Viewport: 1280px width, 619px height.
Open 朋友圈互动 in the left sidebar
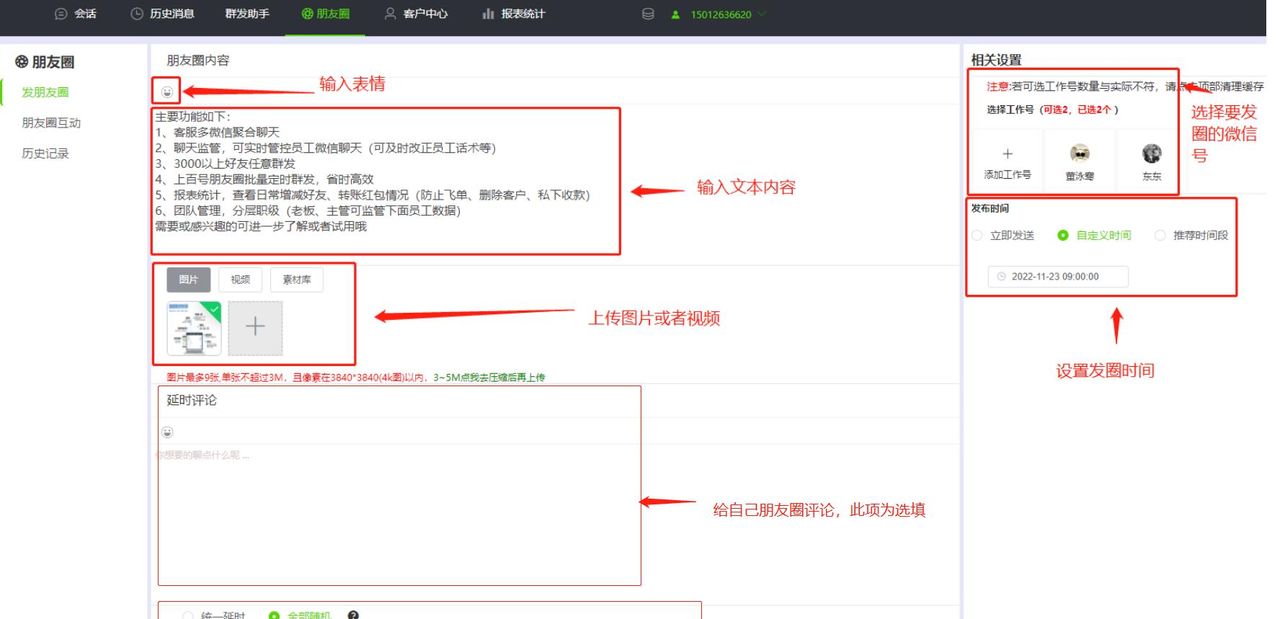point(51,123)
